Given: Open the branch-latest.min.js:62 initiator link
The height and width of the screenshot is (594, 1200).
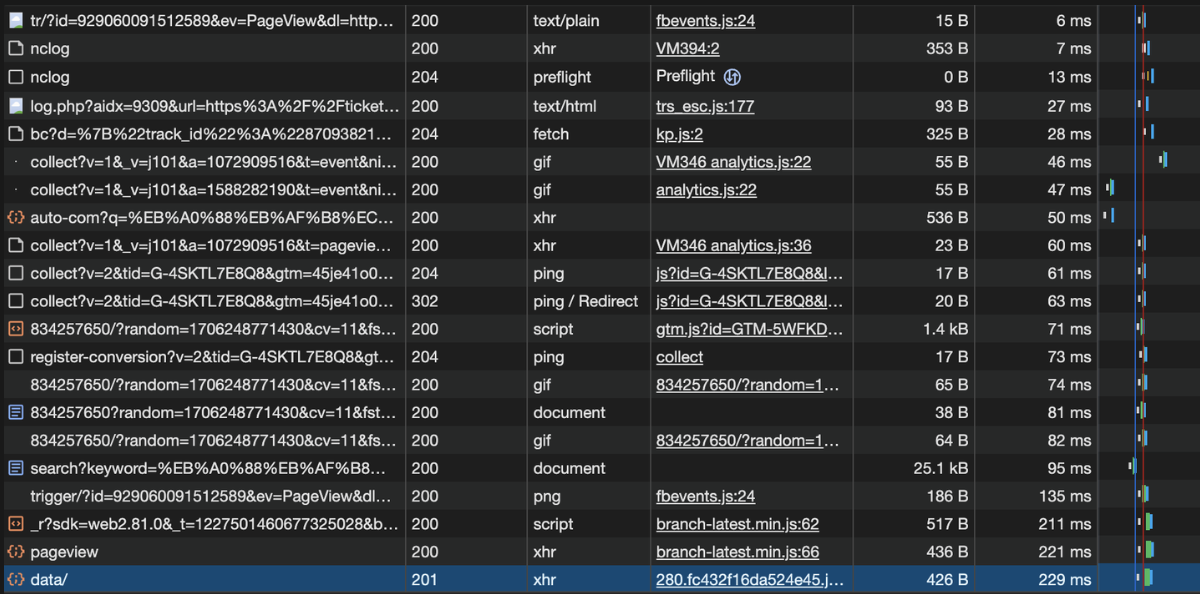Looking at the screenshot, I should (x=738, y=524).
